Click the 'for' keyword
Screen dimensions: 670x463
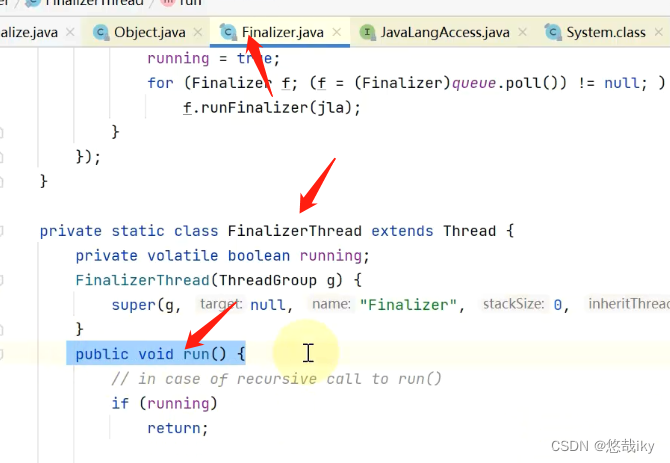(160, 83)
